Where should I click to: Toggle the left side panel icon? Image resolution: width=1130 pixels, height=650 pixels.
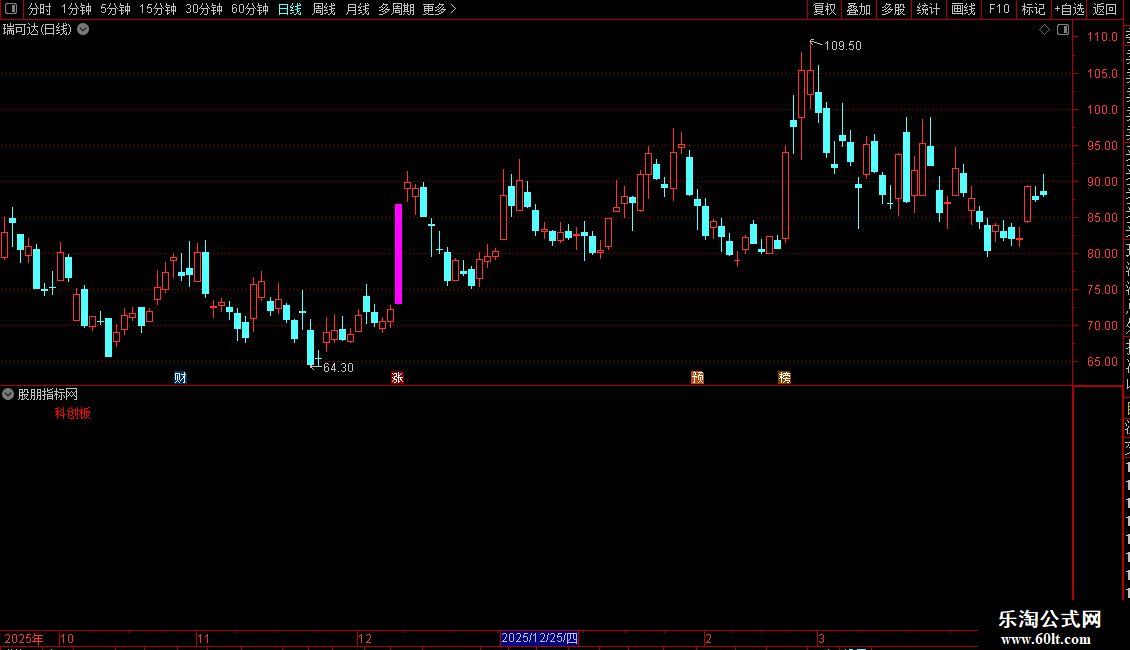click(11, 9)
